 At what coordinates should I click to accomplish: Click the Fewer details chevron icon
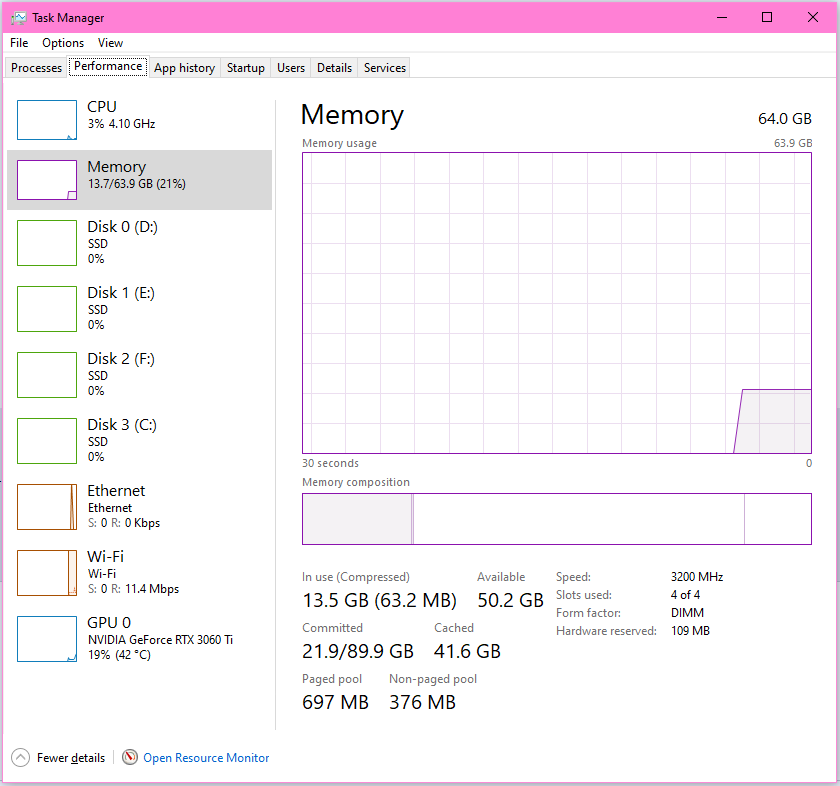pyautogui.click(x=20, y=758)
